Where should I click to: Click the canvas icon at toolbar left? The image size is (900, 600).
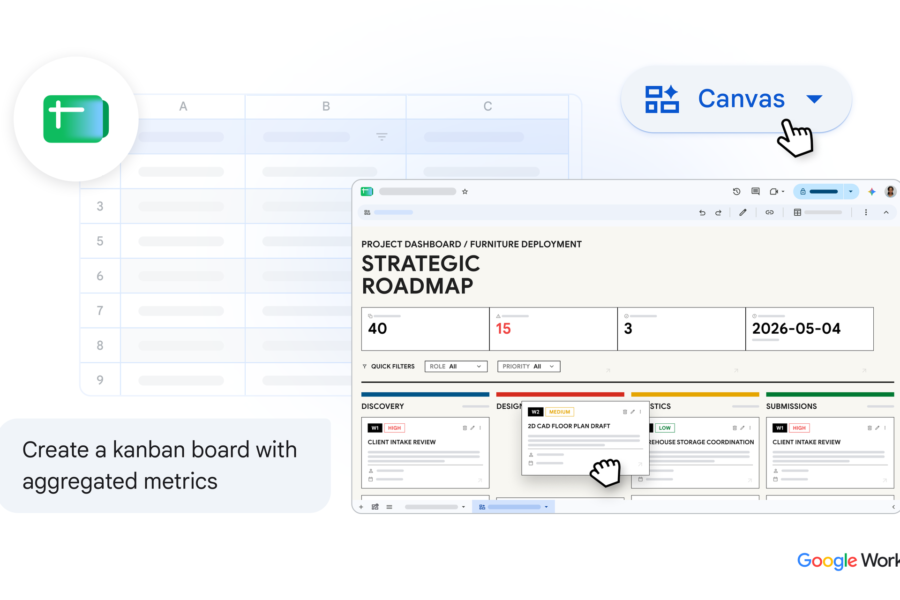(367, 212)
